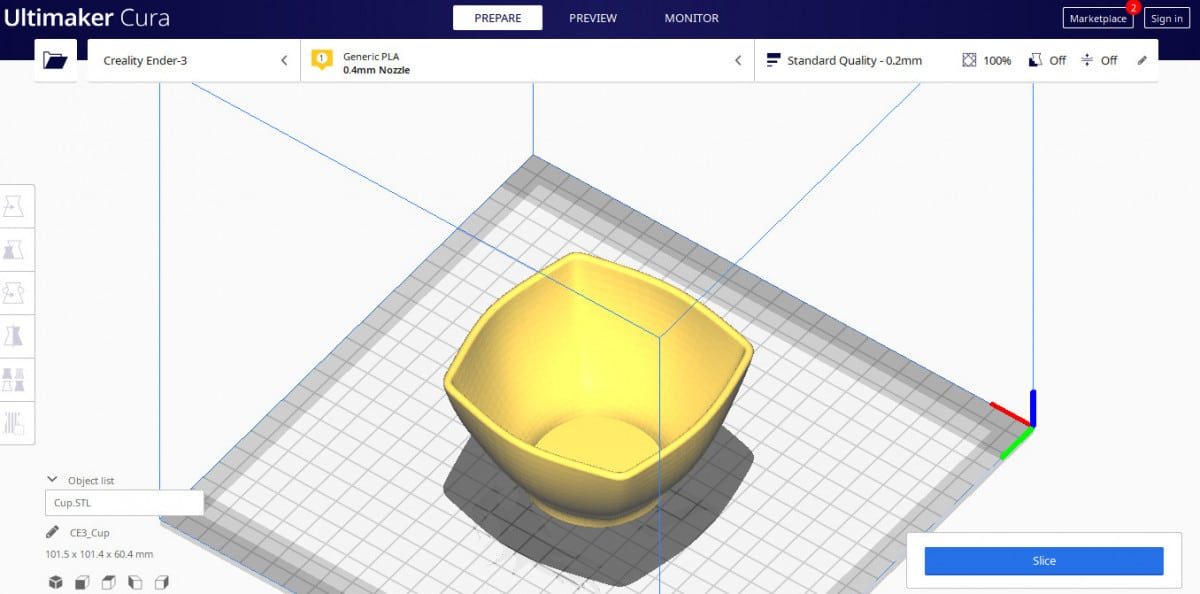Screen dimensions: 1200x594
Task: Select the Scale tool in left toolbar
Action: pos(15,249)
